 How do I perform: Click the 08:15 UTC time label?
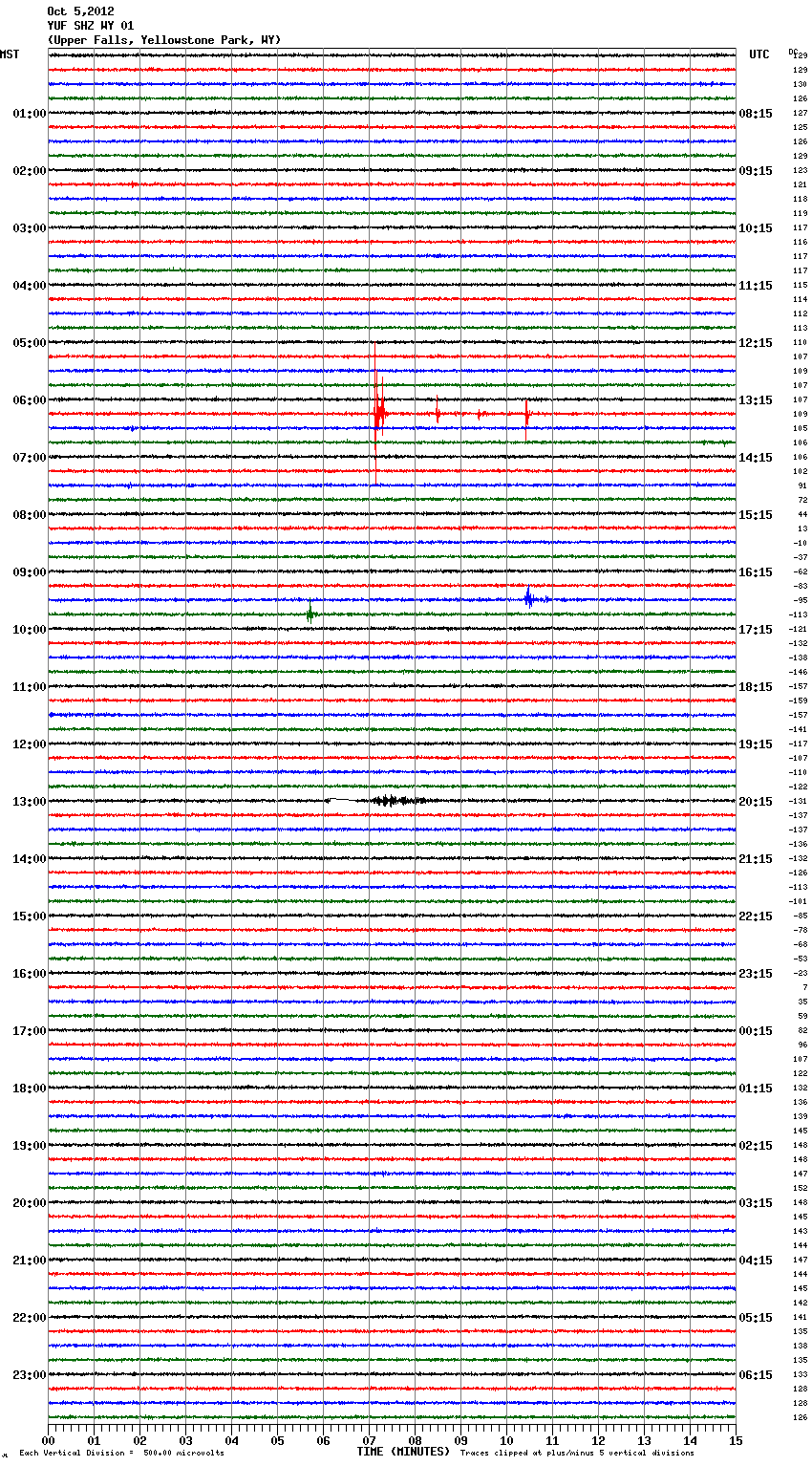756,114
